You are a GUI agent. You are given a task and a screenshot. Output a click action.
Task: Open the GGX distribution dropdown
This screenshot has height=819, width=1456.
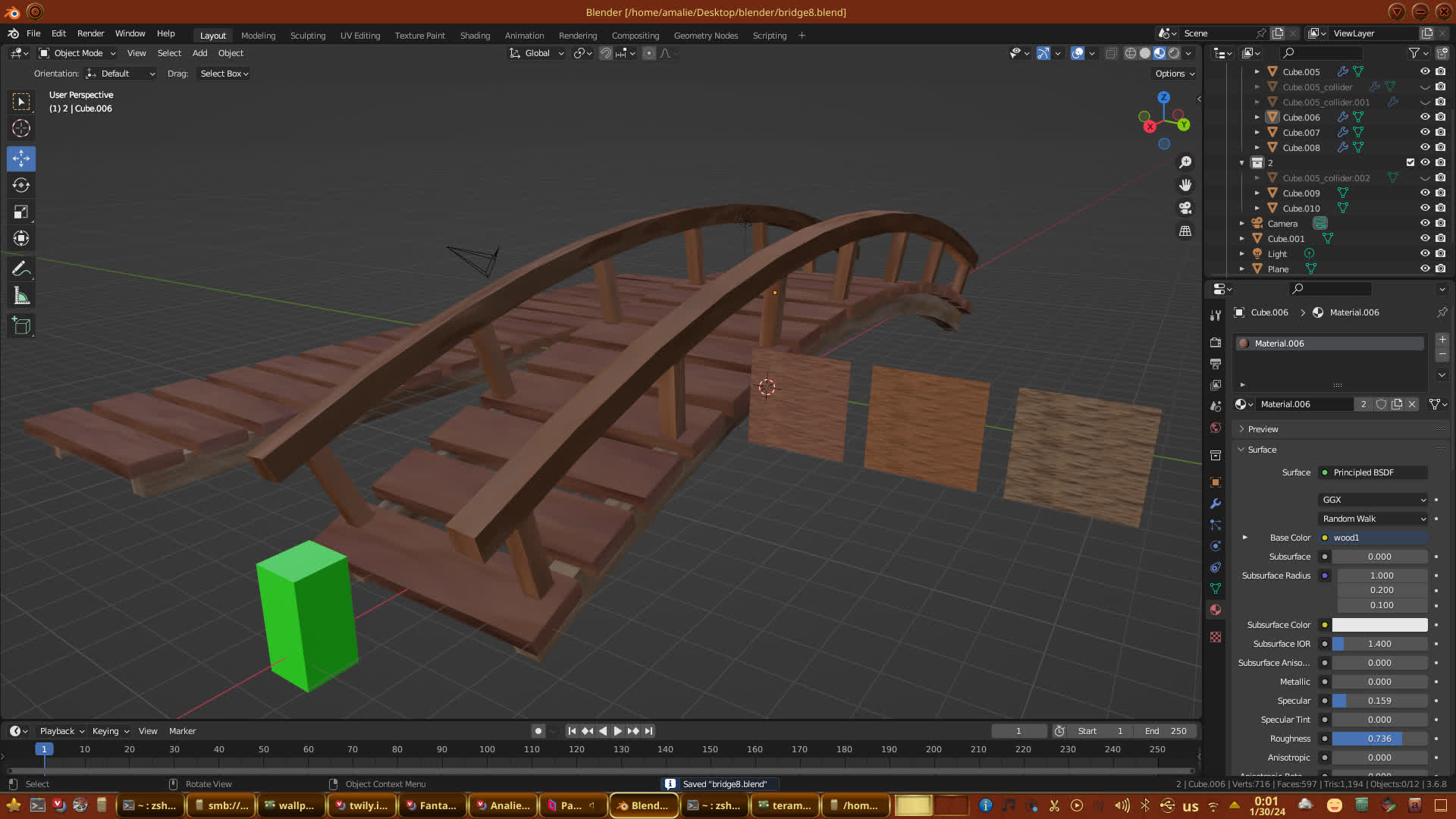pos(1373,500)
